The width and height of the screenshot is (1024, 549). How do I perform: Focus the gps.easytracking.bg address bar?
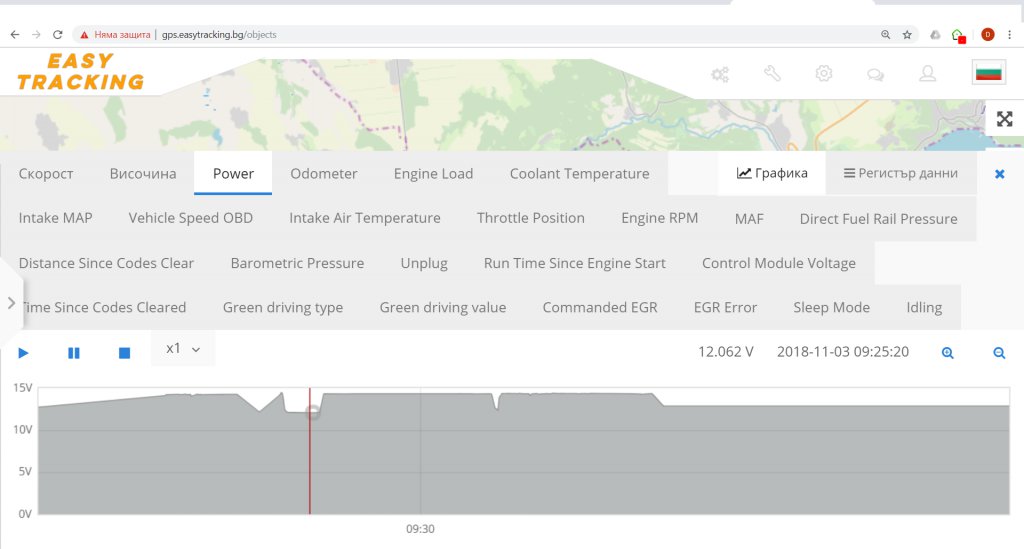pos(219,35)
